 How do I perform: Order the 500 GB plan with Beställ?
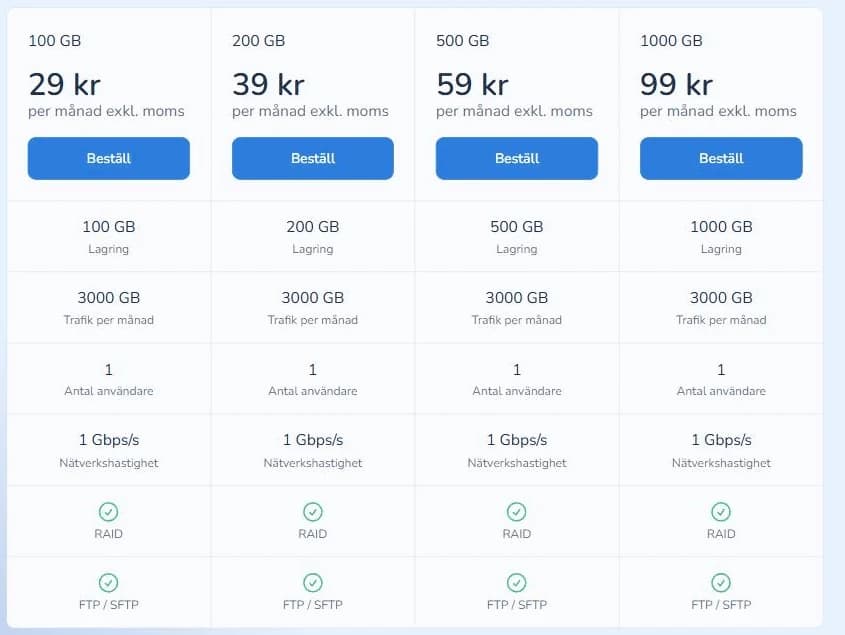click(x=517, y=158)
